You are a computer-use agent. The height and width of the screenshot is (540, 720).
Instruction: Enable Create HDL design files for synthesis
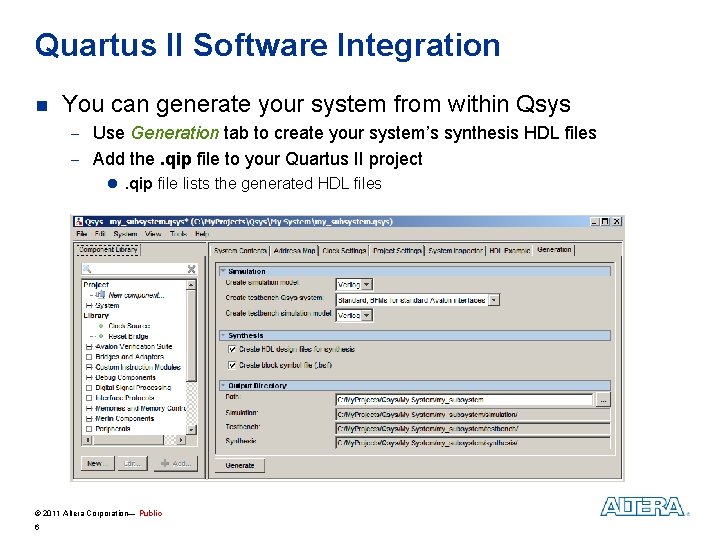tap(232, 349)
